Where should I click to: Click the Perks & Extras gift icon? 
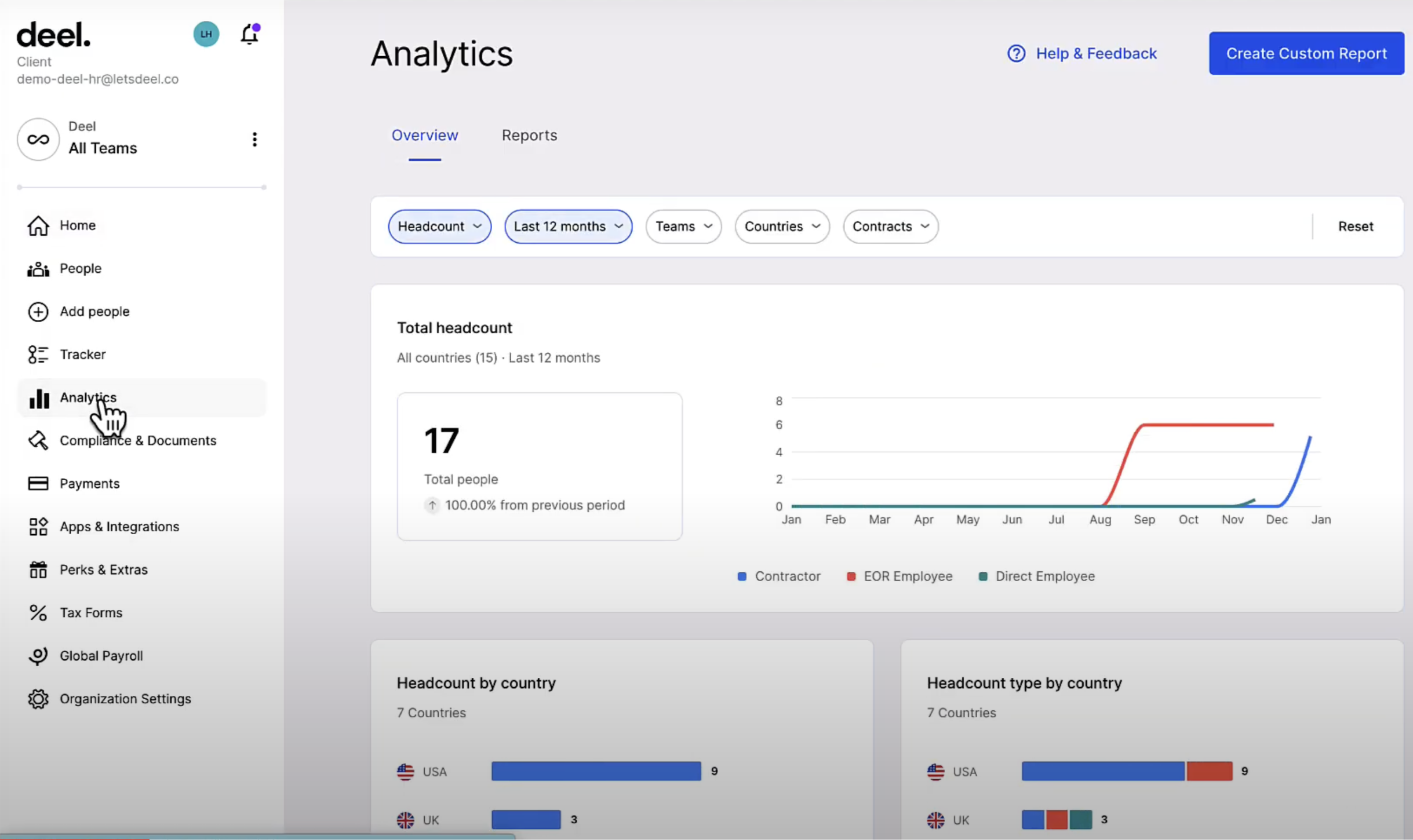click(x=38, y=569)
